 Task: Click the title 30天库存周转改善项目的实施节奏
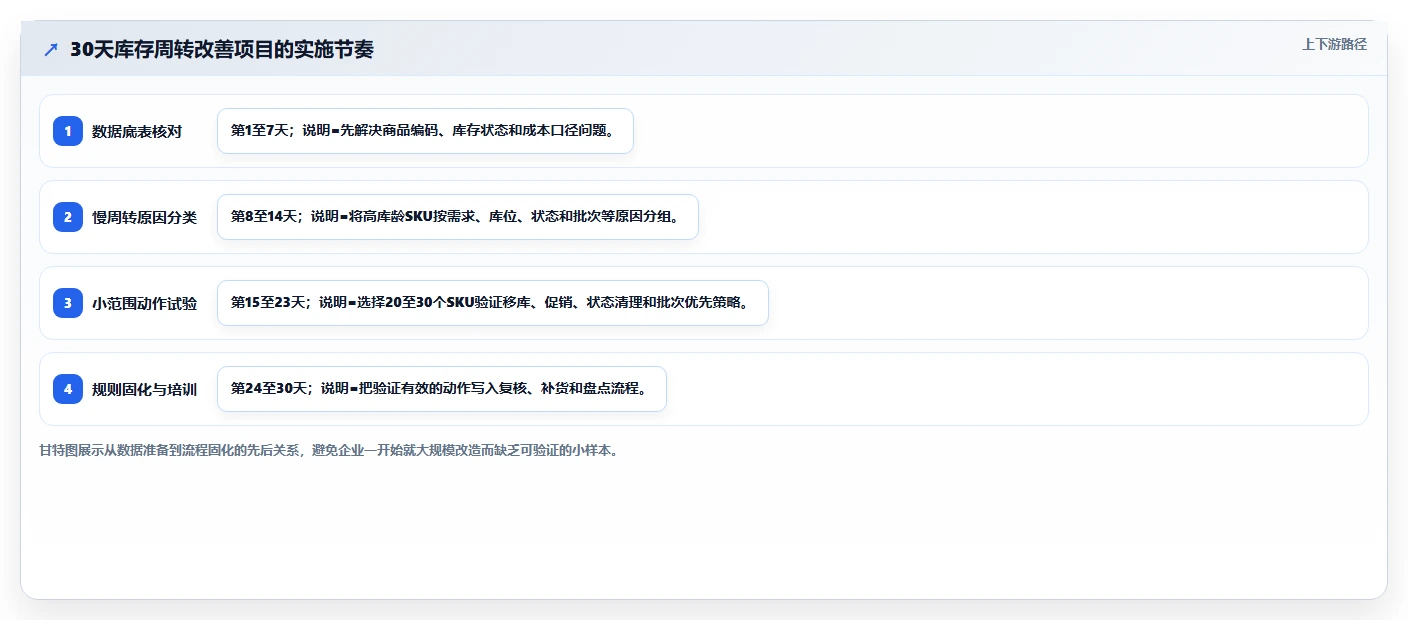pos(222,49)
